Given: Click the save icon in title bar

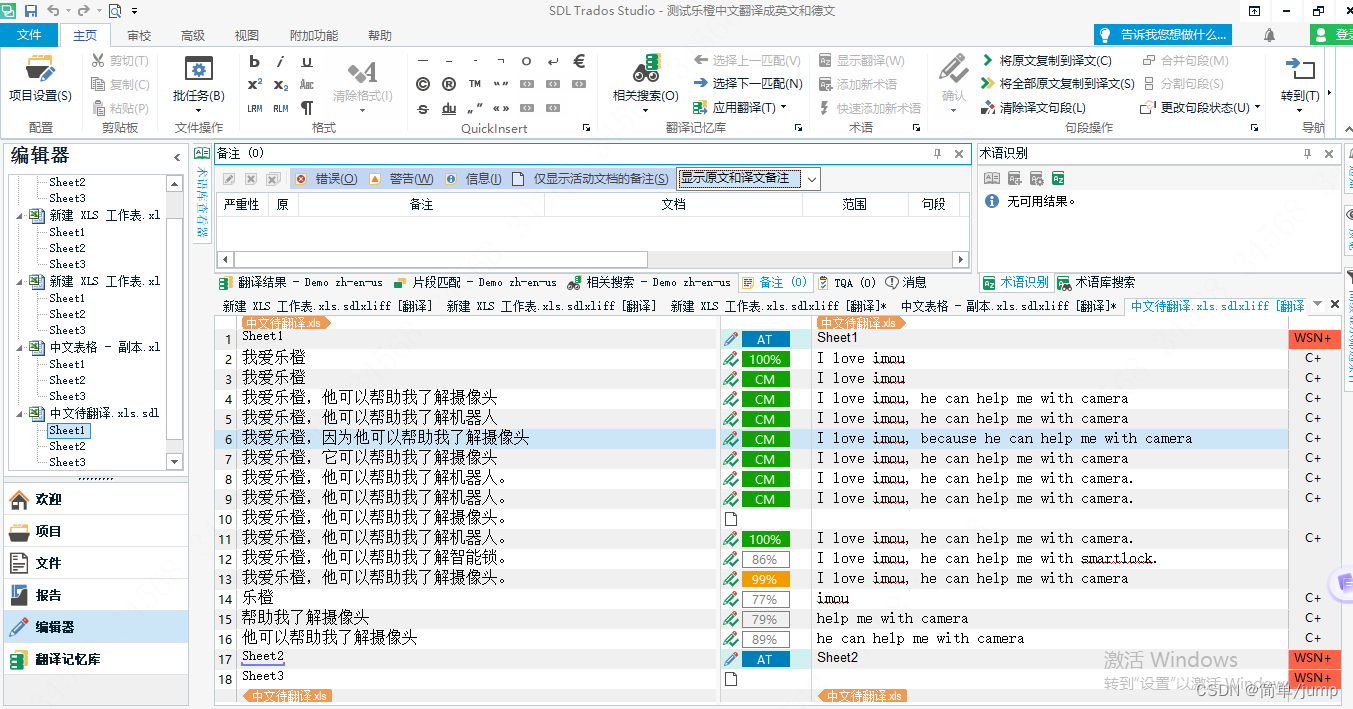Looking at the screenshot, I should pyautogui.click(x=30, y=11).
